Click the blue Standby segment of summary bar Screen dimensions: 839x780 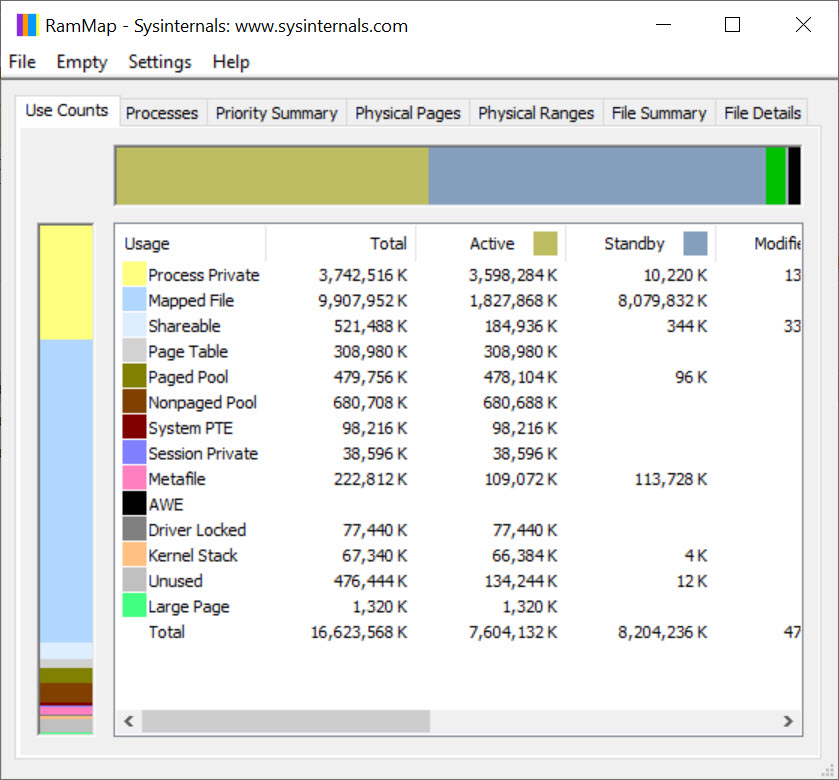[597, 176]
